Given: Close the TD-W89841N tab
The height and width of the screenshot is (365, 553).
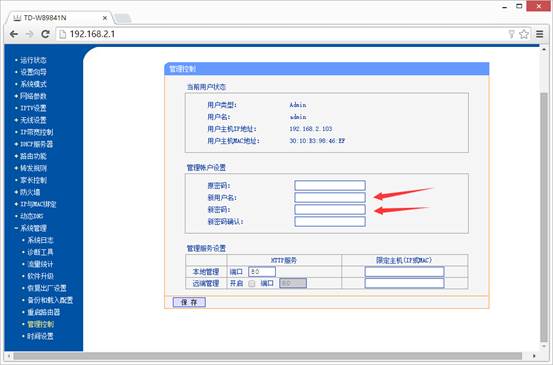Looking at the screenshot, I should pos(105,18).
